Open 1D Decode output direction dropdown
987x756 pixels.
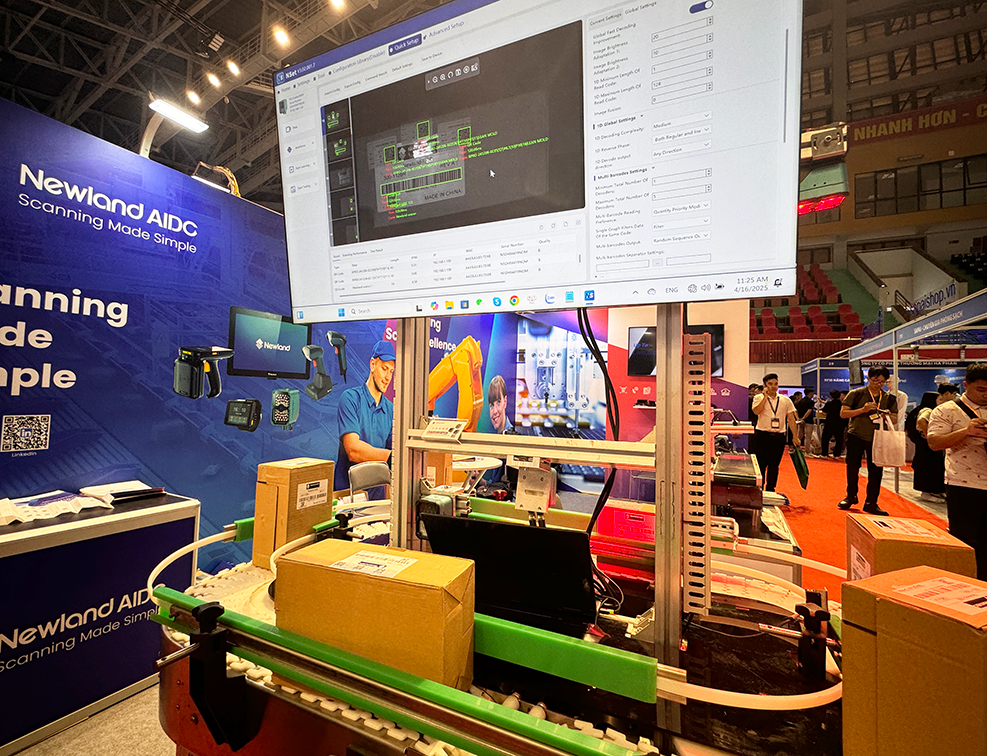tap(681, 150)
